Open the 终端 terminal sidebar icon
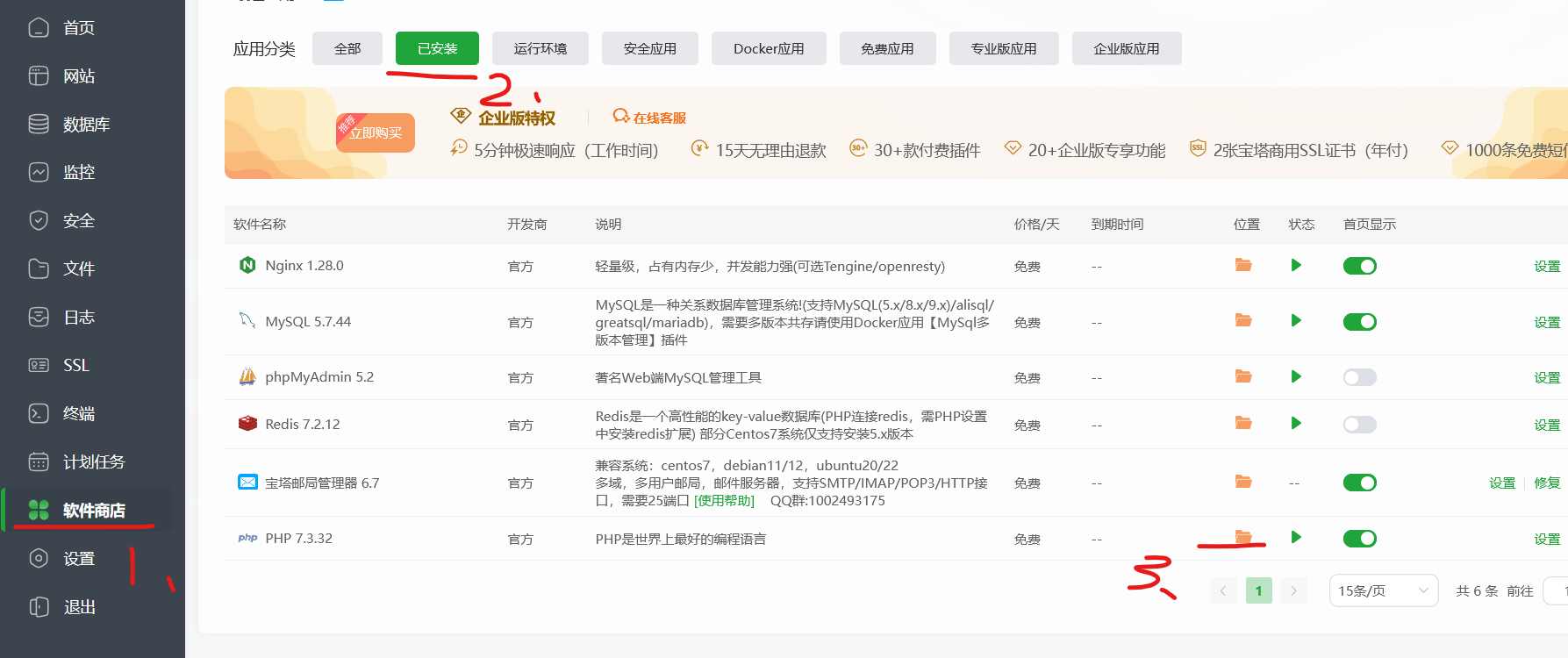Viewport: 1568px width, 658px height. click(x=39, y=413)
